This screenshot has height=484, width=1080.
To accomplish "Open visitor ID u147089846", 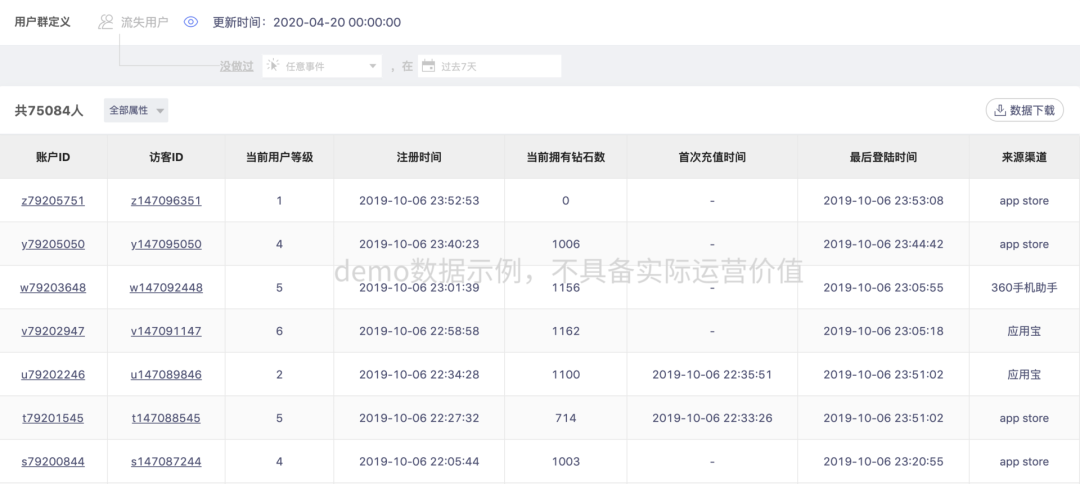I will (166, 375).
